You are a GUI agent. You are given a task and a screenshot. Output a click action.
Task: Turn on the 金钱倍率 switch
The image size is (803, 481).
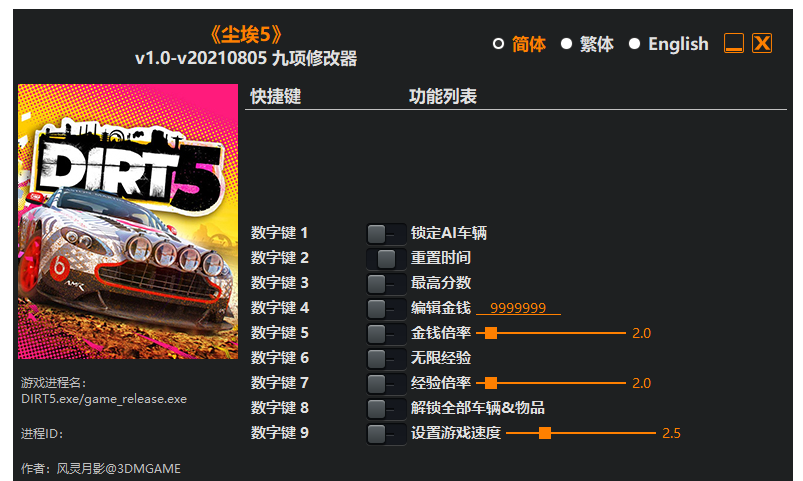point(387,333)
